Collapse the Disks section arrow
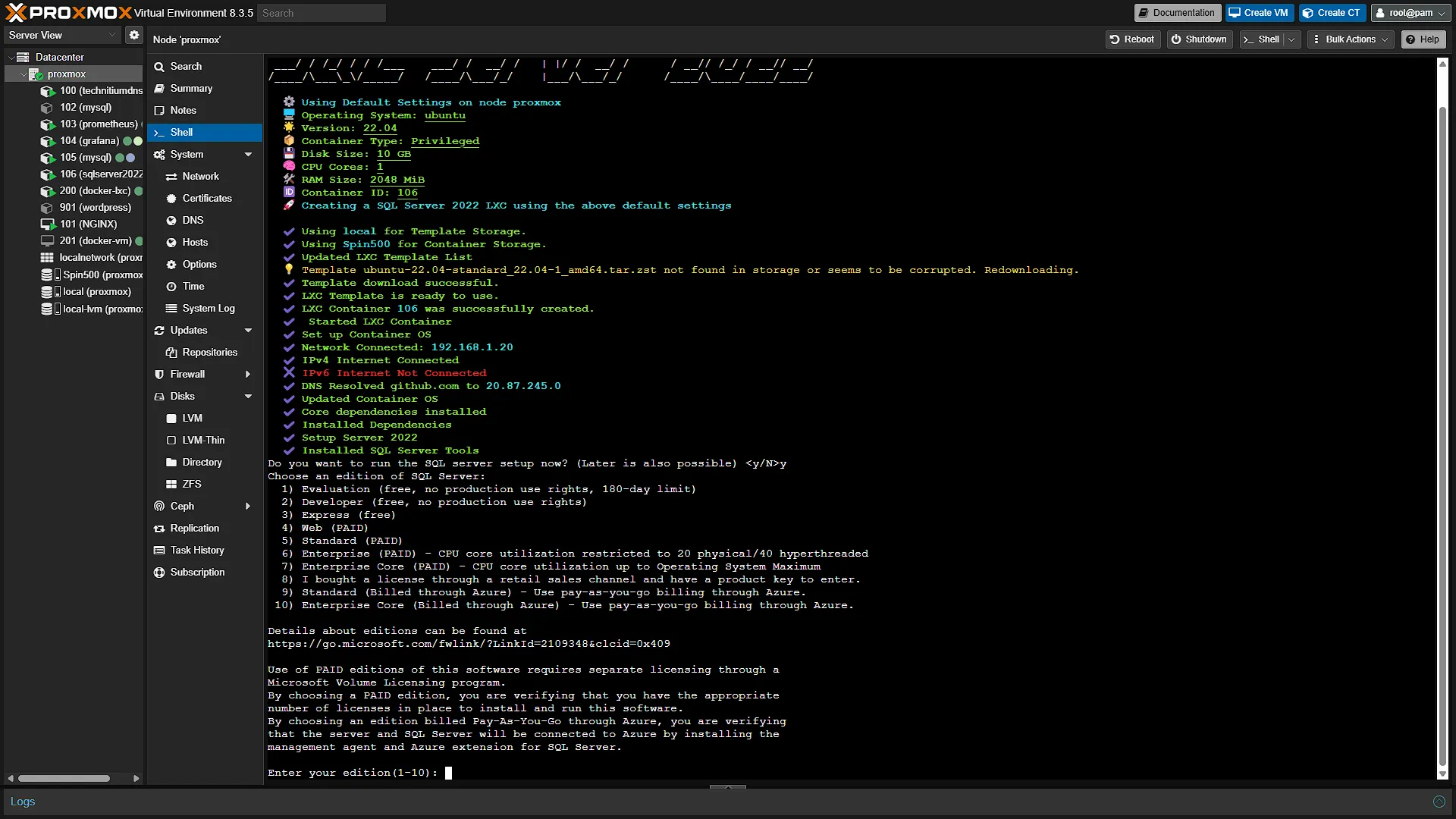The image size is (1456, 819). pyautogui.click(x=248, y=397)
